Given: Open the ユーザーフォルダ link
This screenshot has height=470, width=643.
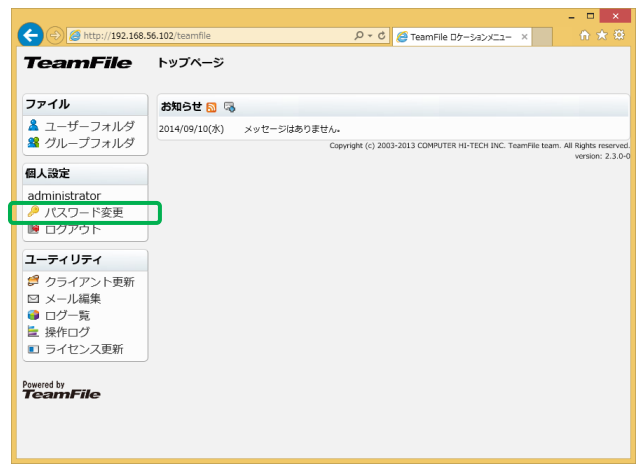Looking at the screenshot, I should coord(89,126).
